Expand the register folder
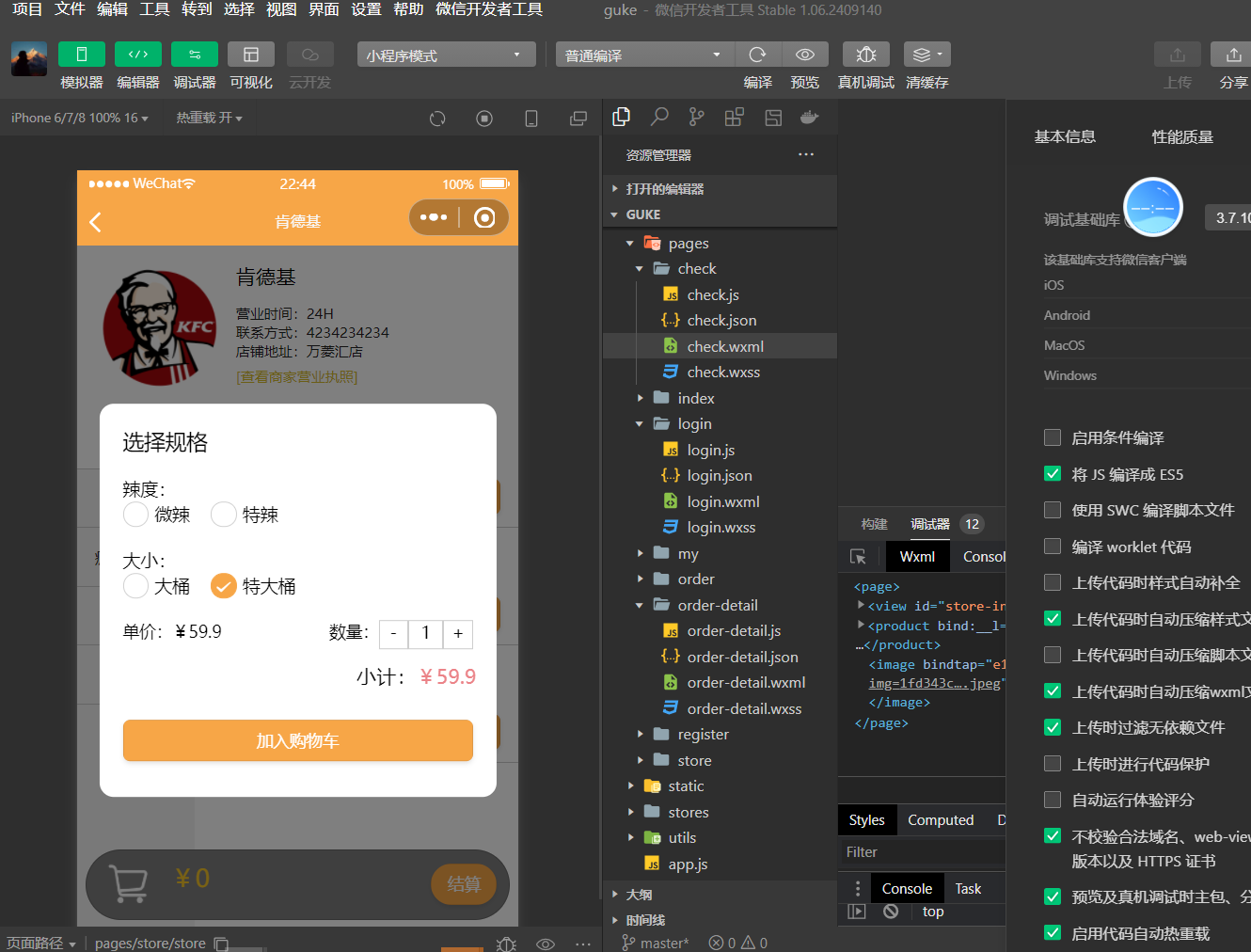 [x=720, y=734]
